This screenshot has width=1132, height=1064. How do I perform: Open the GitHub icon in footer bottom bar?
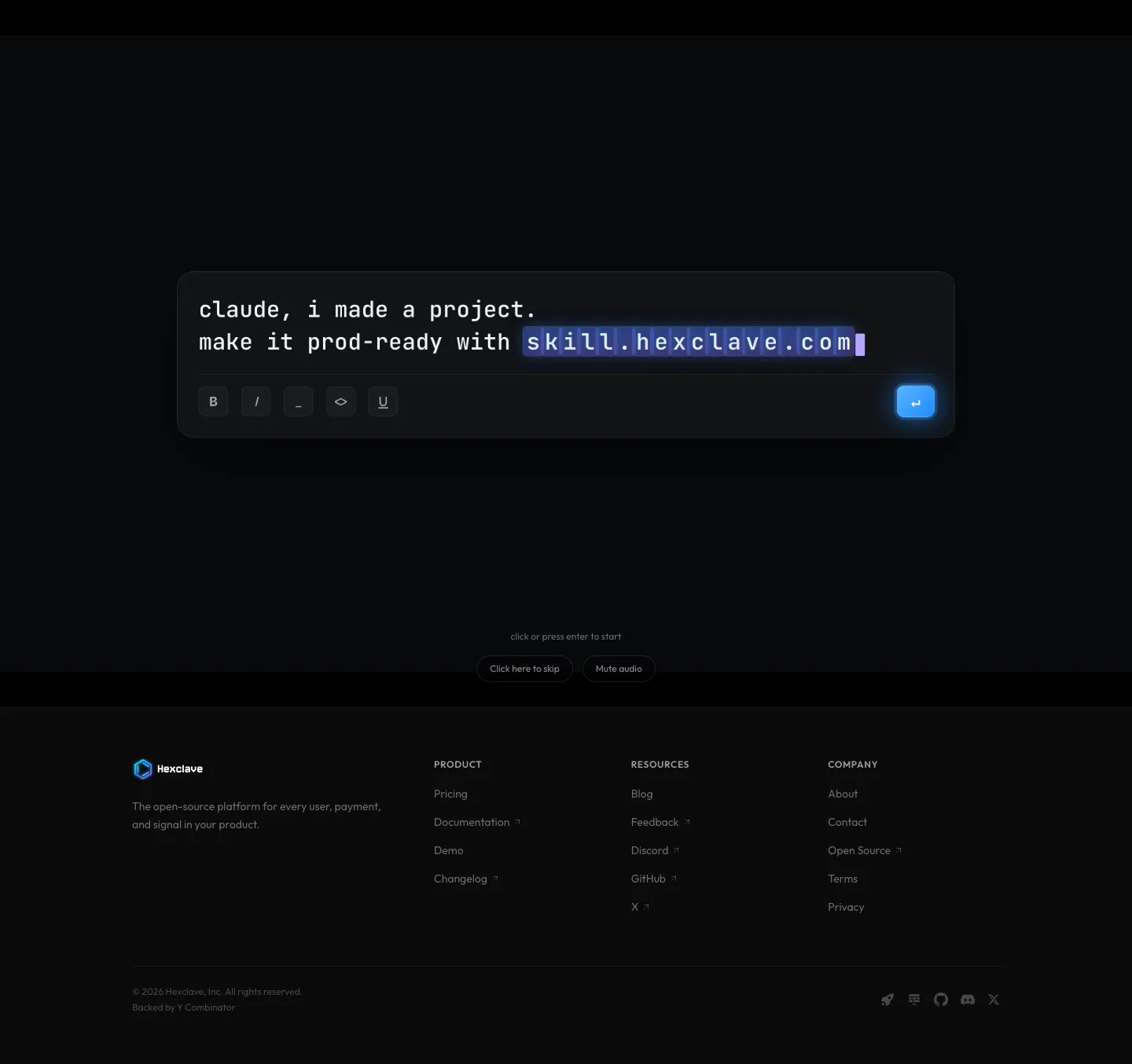(941, 1000)
